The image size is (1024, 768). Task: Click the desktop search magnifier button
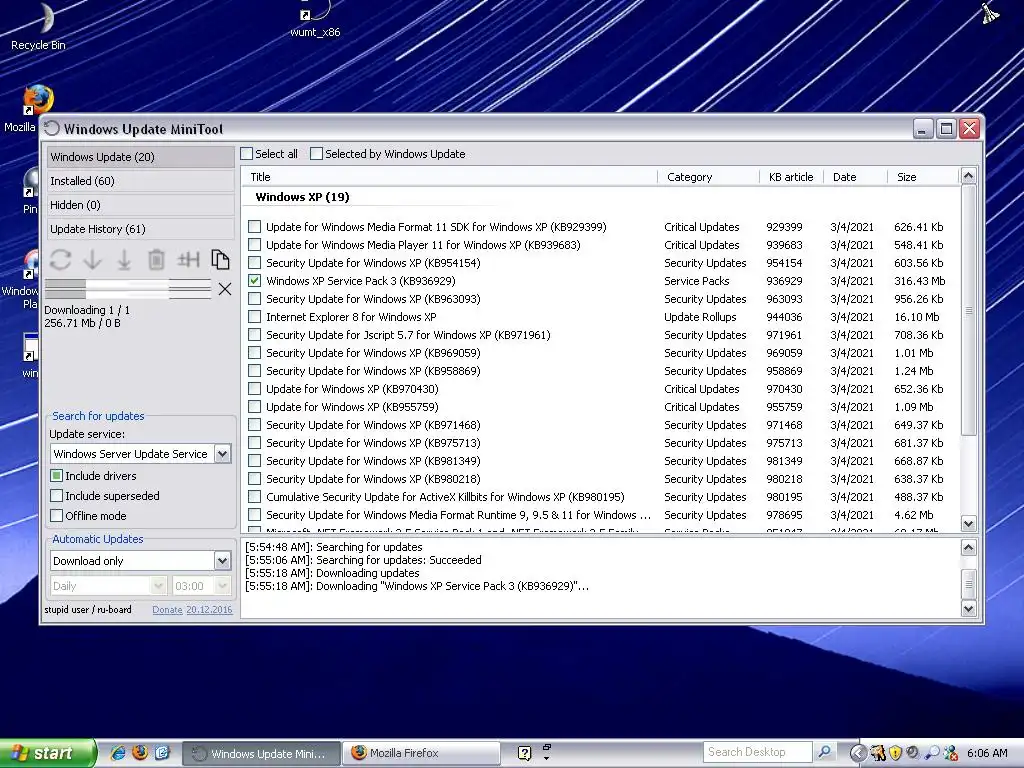(x=824, y=752)
